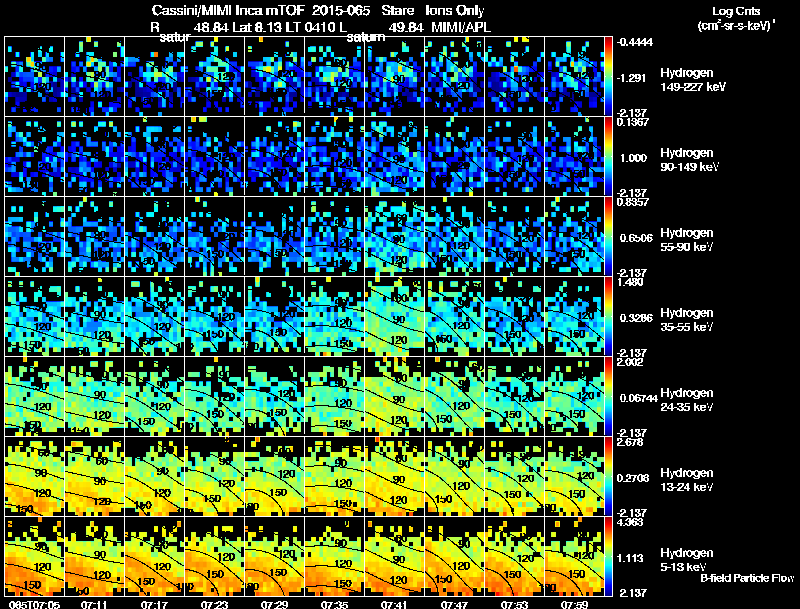Click the color bar for the 13-24 keV row
The height and width of the screenshot is (609, 800).
pos(608,477)
